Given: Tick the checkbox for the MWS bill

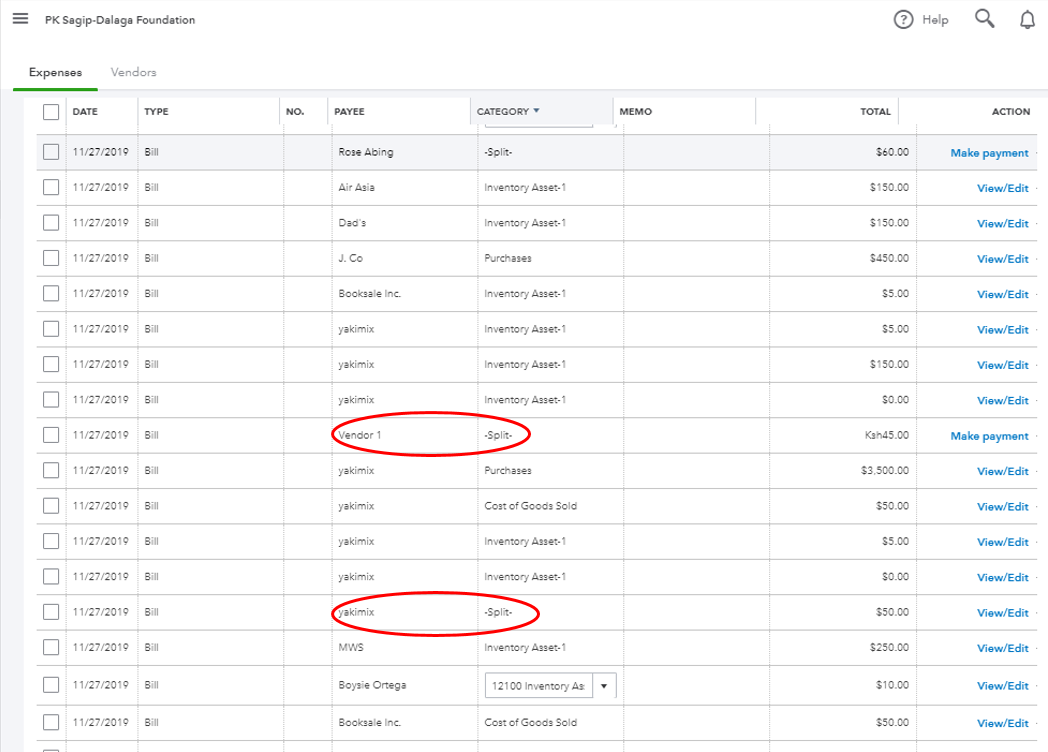Looking at the screenshot, I should pyautogui.click(x=51, y=647).
